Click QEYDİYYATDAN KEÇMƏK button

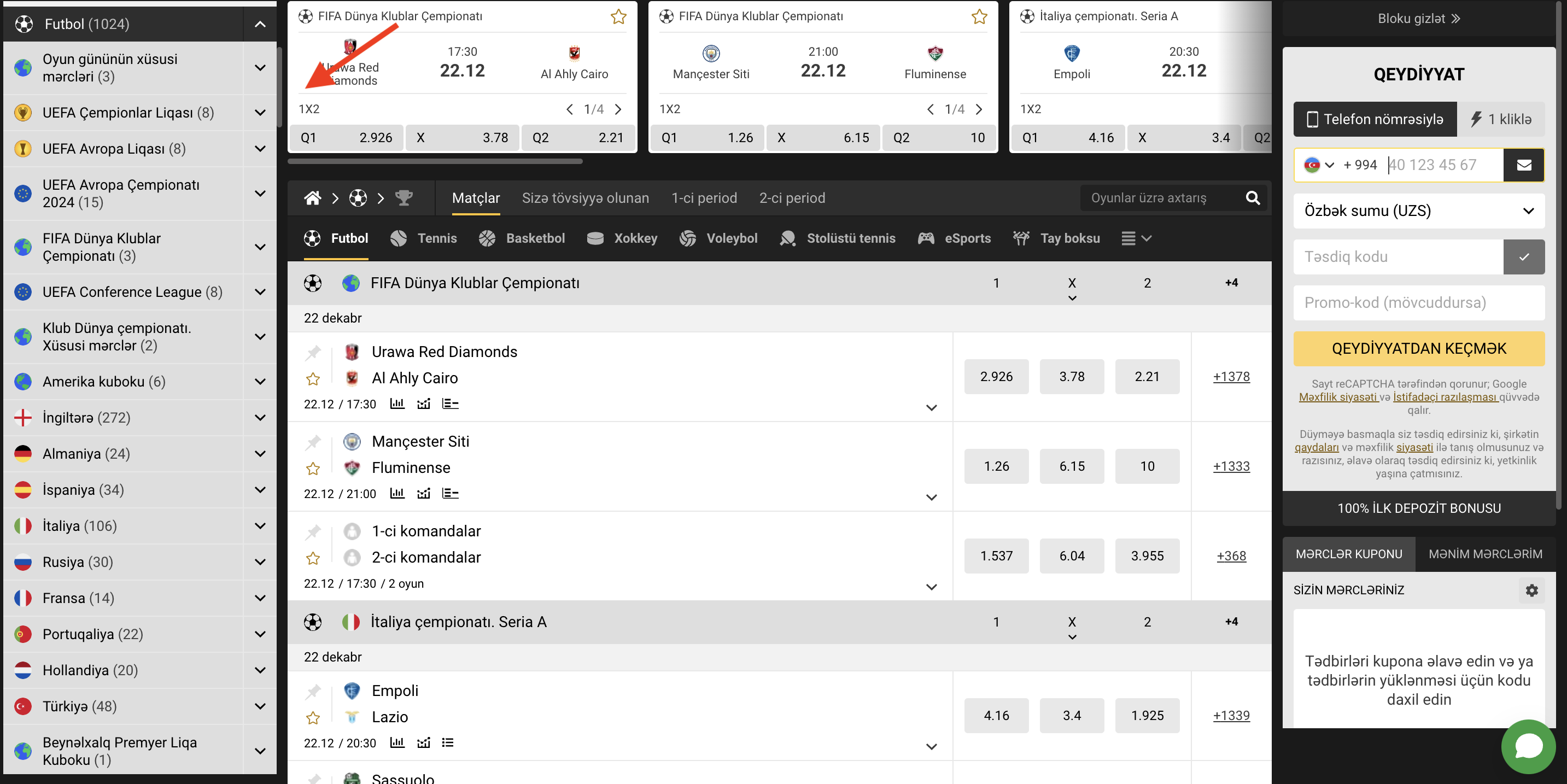pyautogui.click(x=1419, y=348)
